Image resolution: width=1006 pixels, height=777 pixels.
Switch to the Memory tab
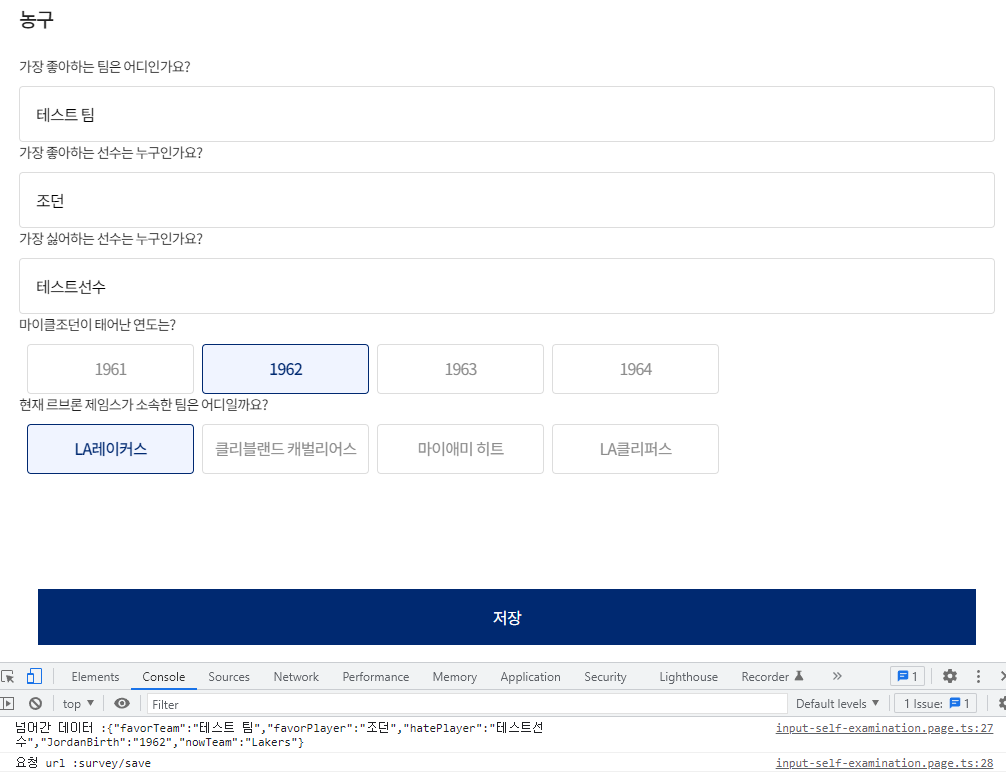point(454,676)
